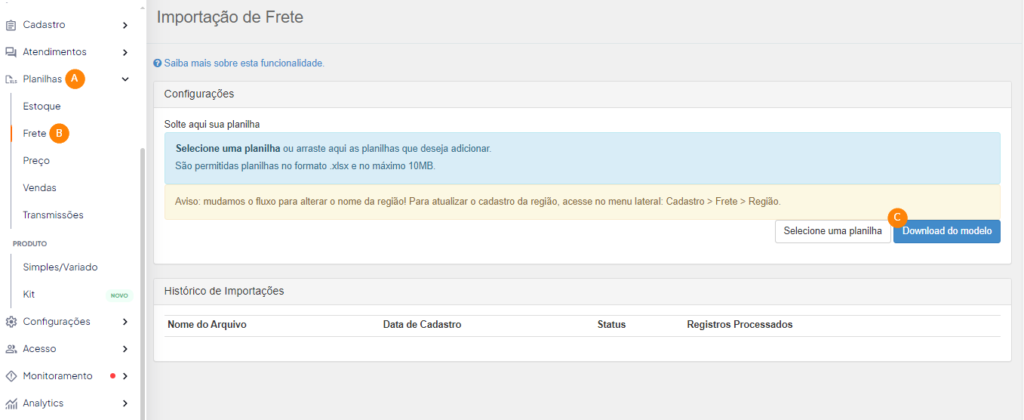Expand the Configurações menu chevron
The width and height of the screenshot is (1024, 420).
tap(125, 322)
